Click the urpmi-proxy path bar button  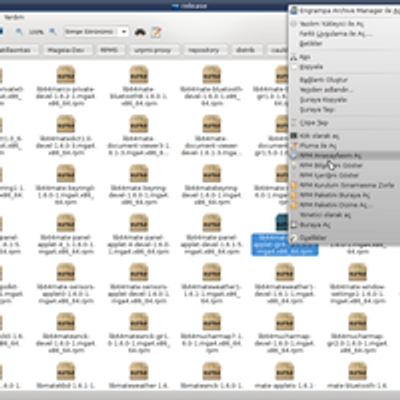click(x=153, y=50)
